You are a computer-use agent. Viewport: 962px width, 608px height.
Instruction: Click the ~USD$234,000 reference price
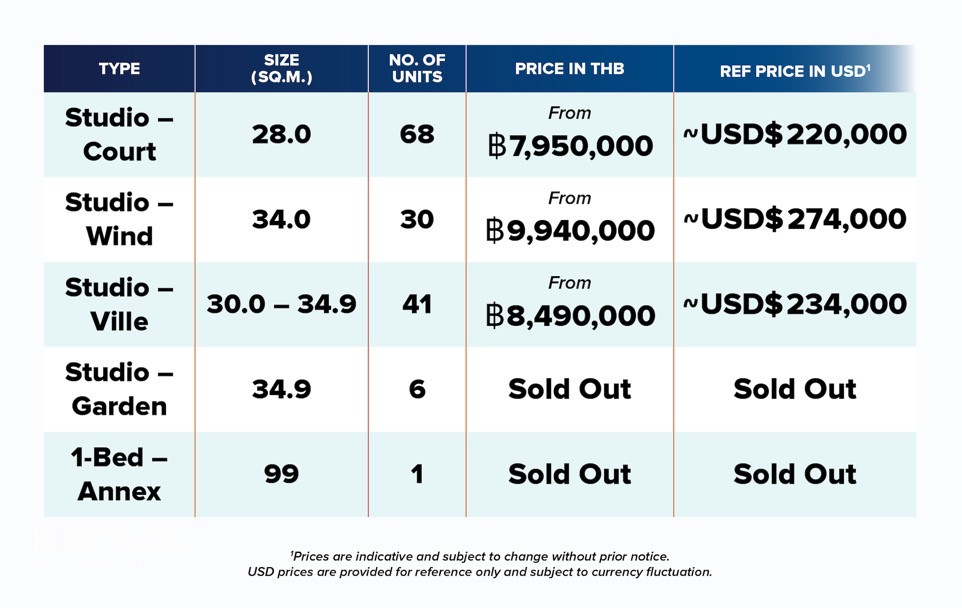[795, 304]
